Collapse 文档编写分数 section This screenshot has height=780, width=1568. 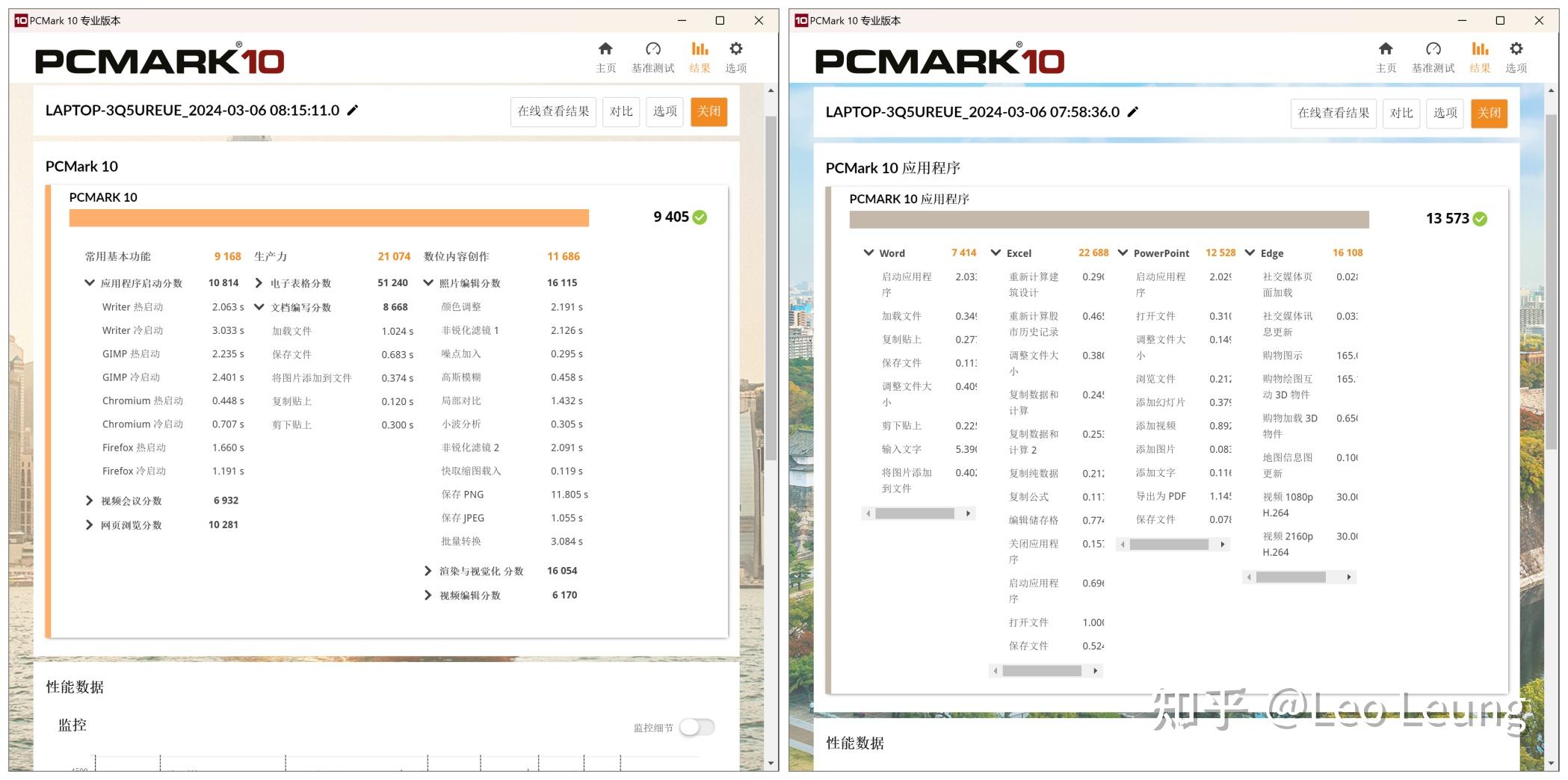click(259, 307)
